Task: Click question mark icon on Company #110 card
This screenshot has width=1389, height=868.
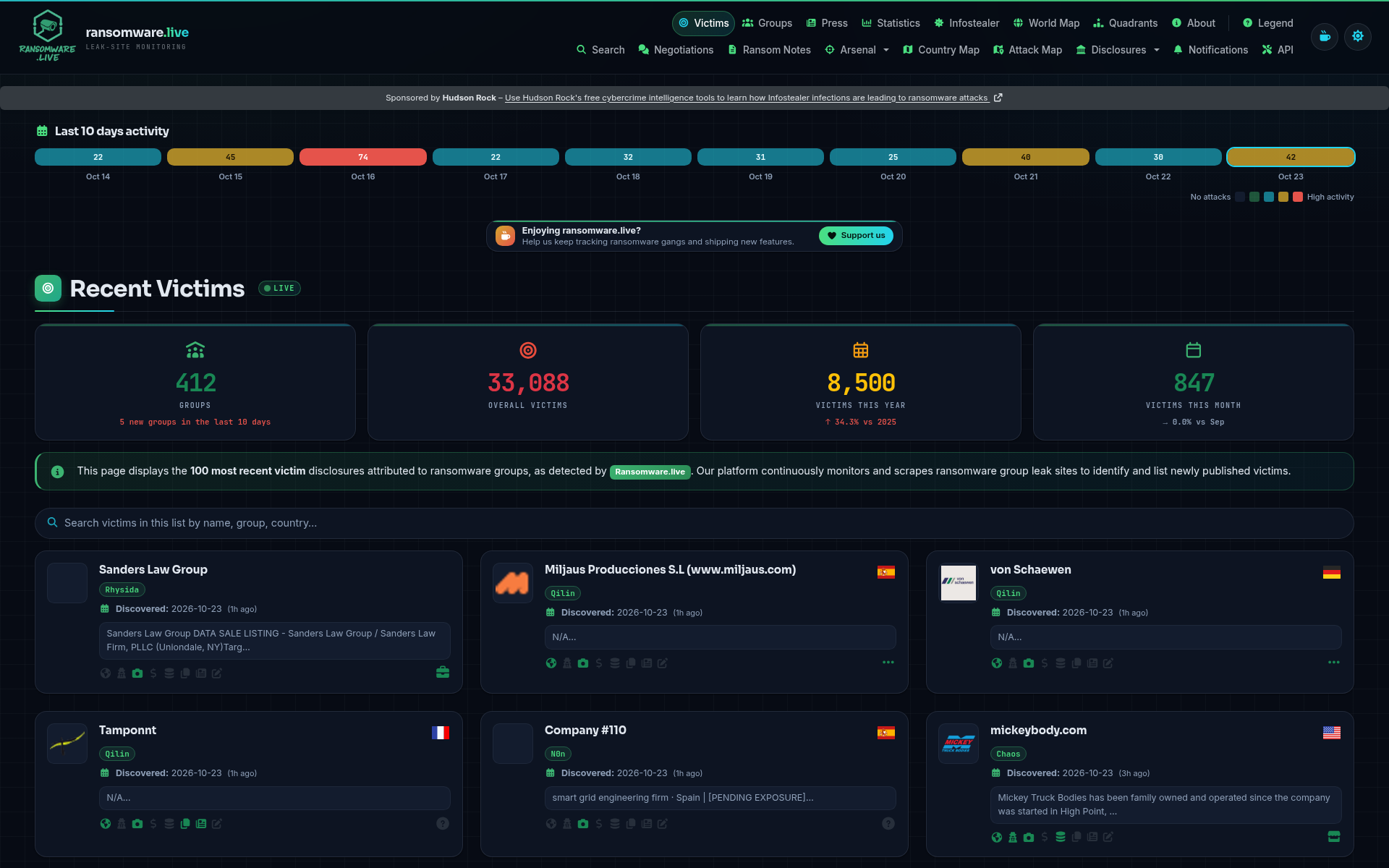Action: click(x=888, y=824)
